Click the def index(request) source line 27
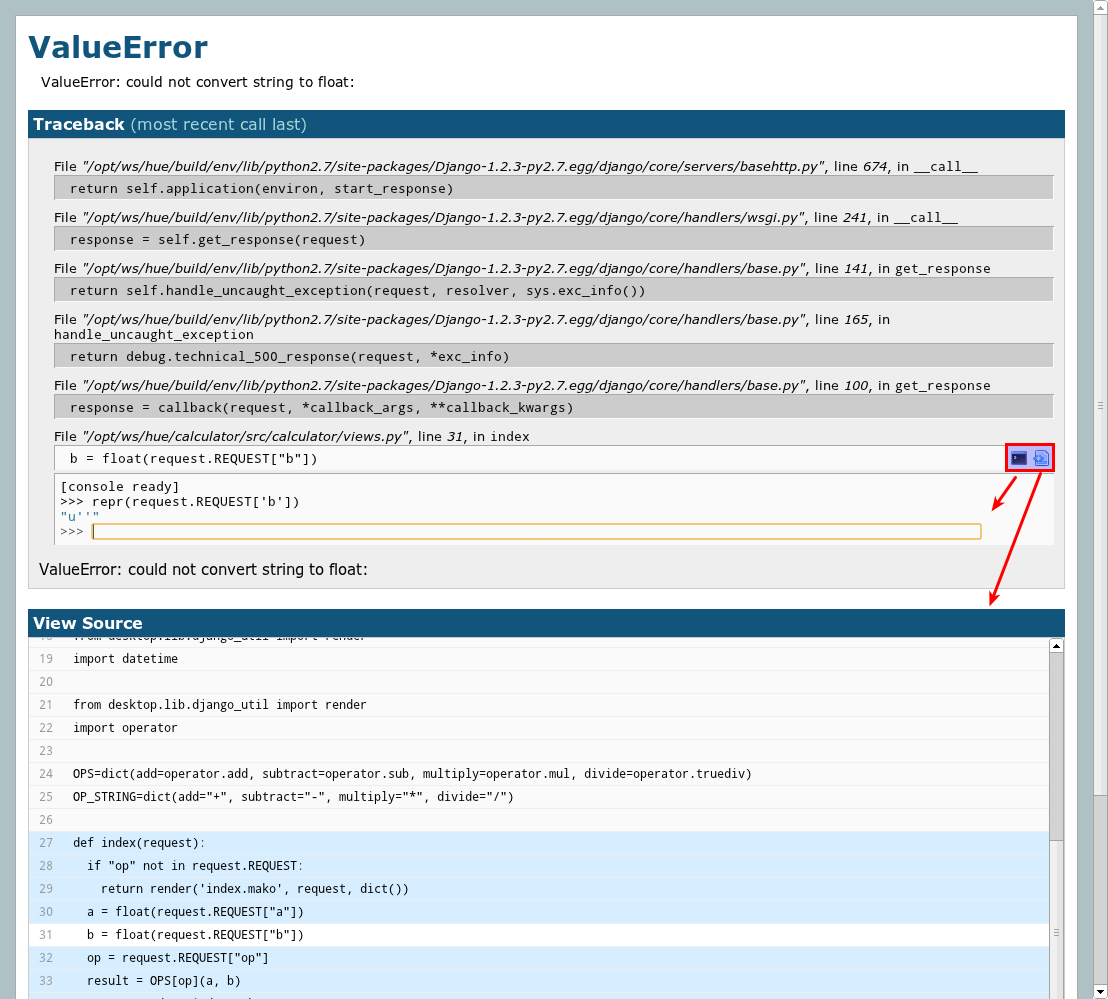Image resolution: width=1108 pixels, height=999 pixels. point(138,843)
